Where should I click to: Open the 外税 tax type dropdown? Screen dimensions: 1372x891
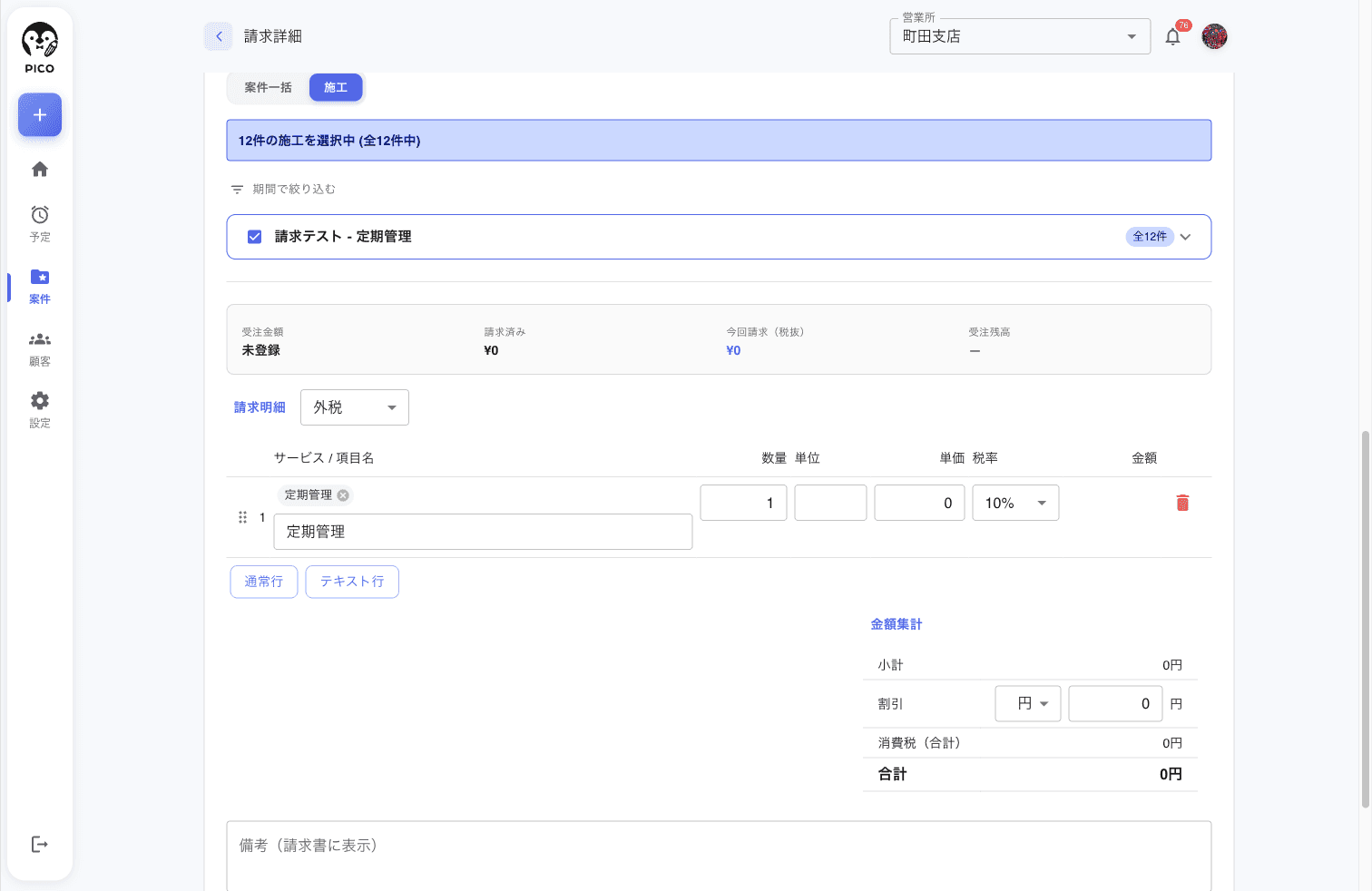[355, 407]
